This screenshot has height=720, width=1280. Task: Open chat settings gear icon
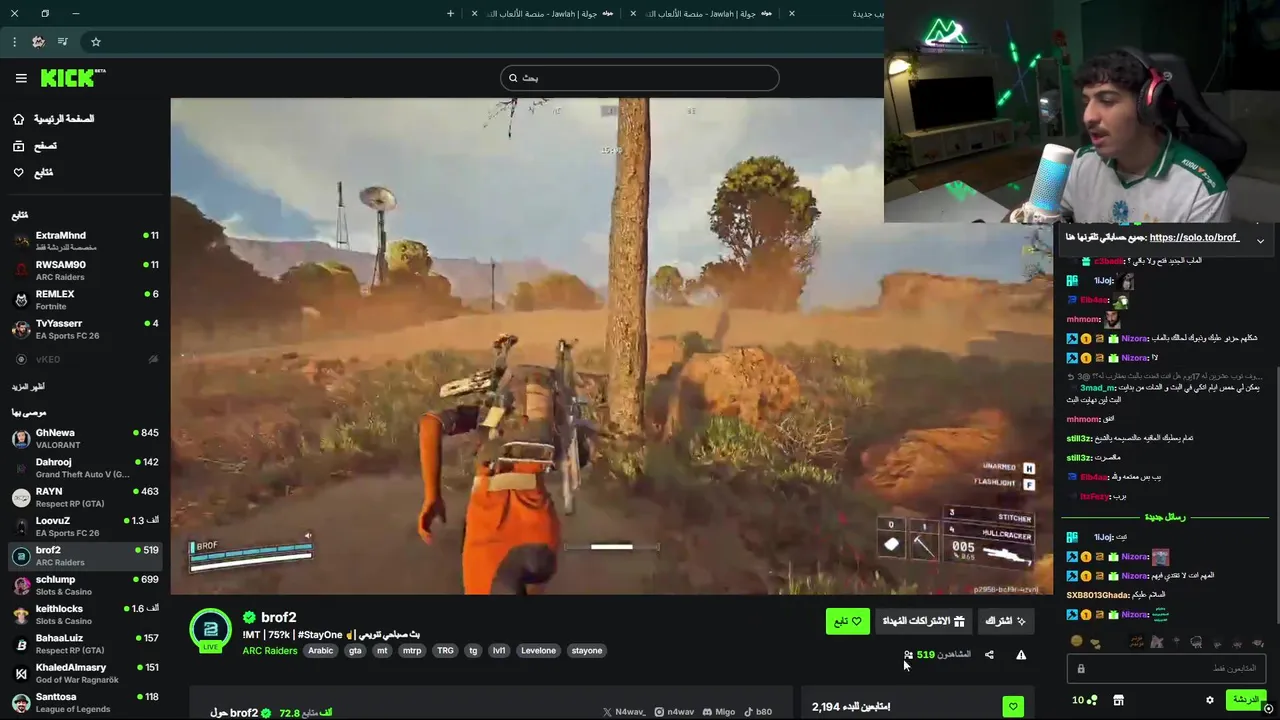[1209, 700]
